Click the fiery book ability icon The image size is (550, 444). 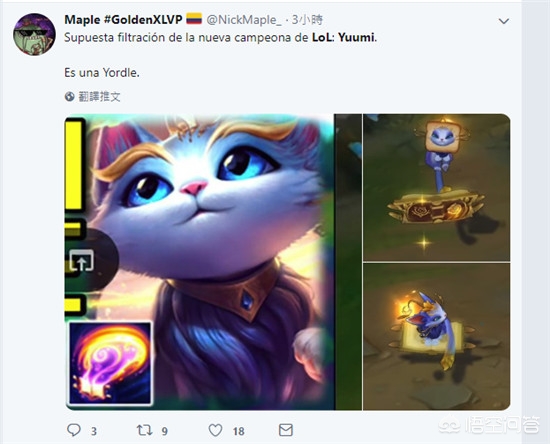pyautogui.click(x=110, y=363)
